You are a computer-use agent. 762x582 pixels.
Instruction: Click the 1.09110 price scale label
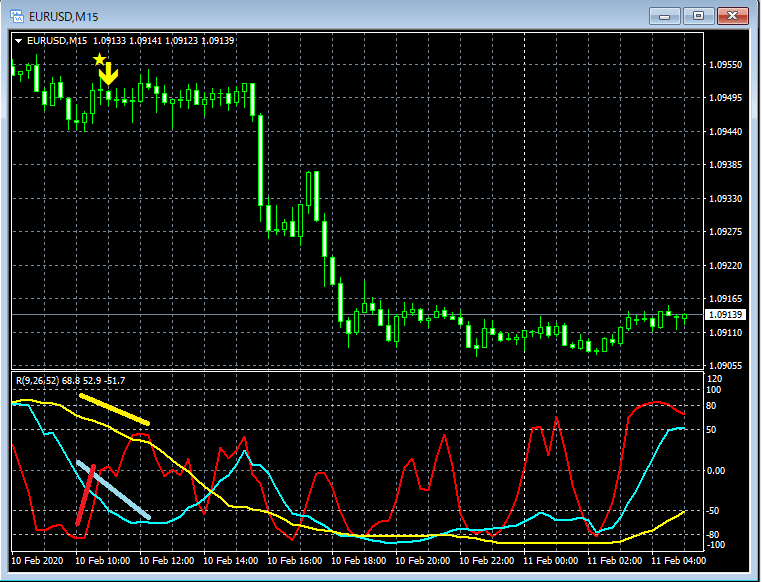pyautogui.click(x=725, y=333)
